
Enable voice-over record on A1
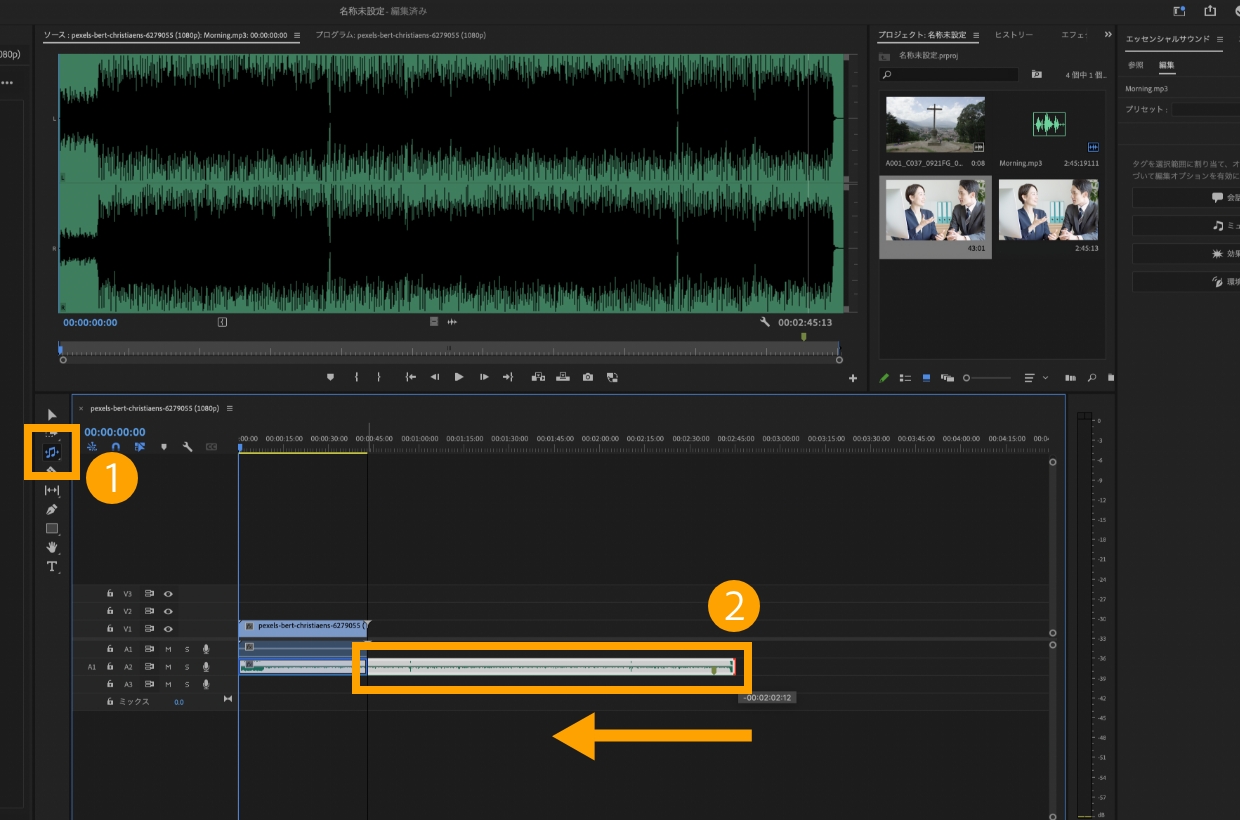pyautogui.click(x=206, y=649)
